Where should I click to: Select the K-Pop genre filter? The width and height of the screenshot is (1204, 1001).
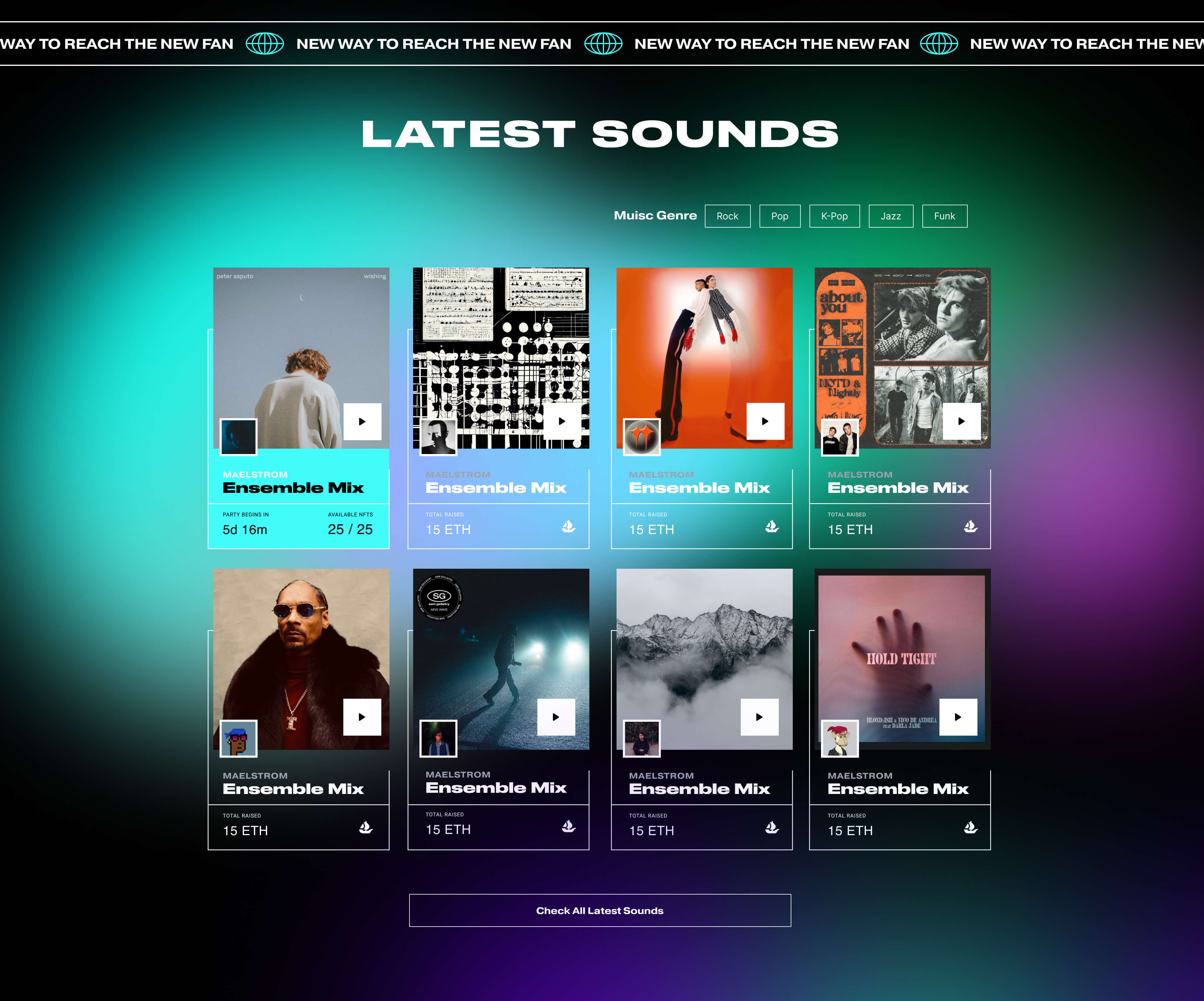coord(834,216)
